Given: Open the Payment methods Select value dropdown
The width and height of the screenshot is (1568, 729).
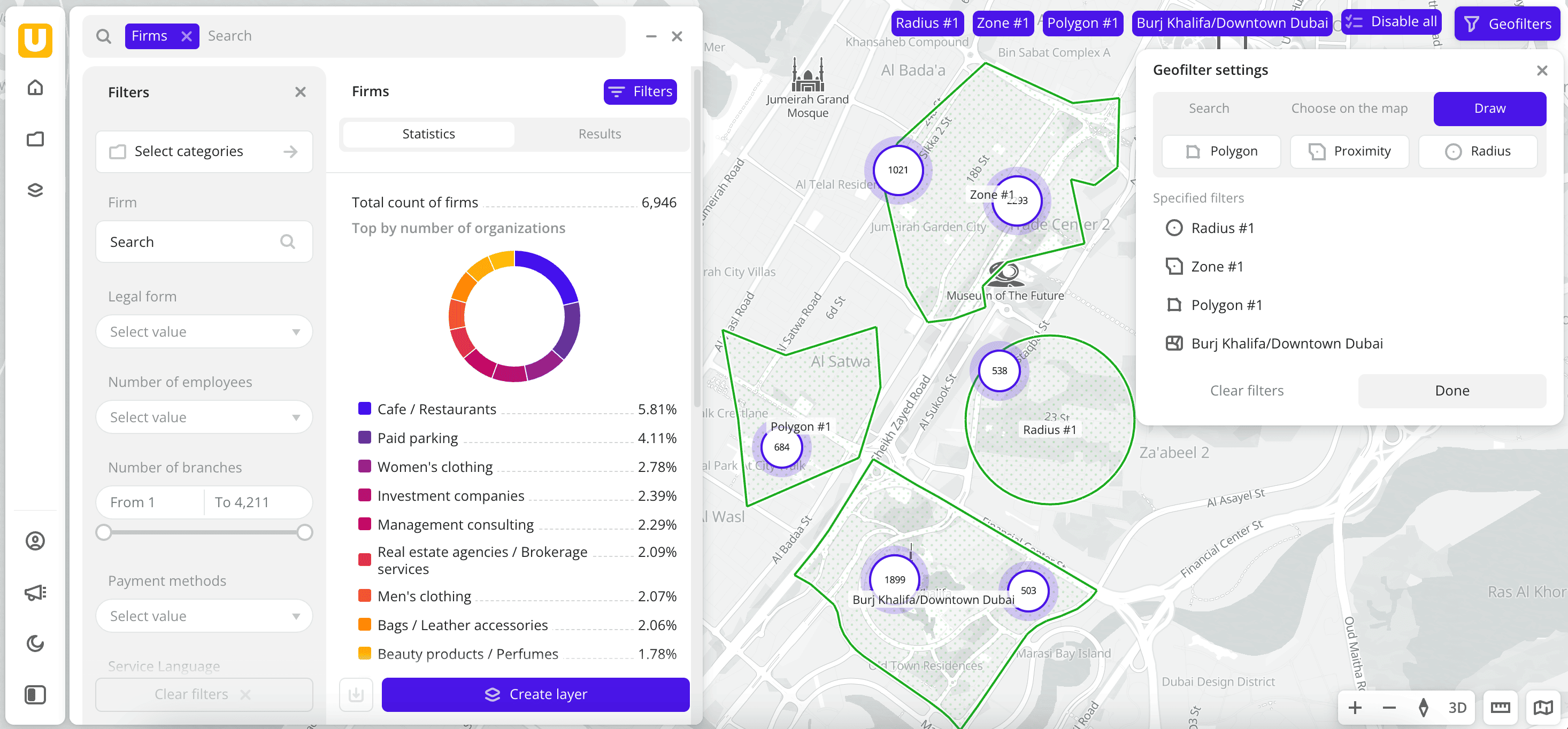Looking at the screenshot, I should [x=204, y=616].
